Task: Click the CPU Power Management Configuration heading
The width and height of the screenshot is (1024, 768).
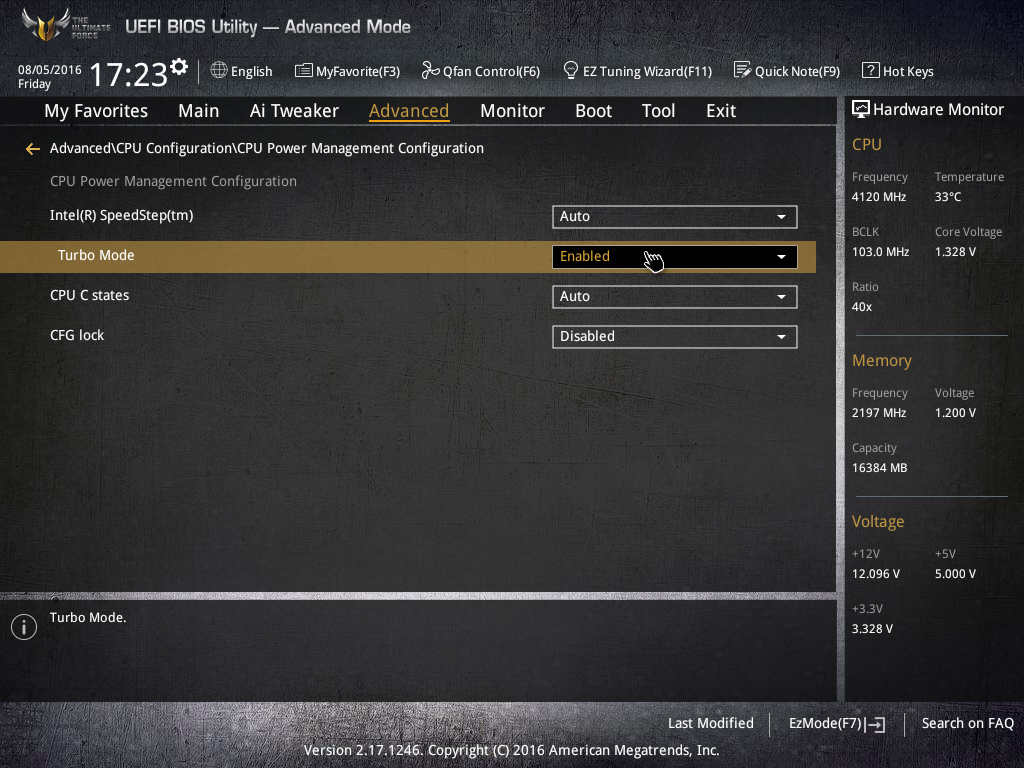Action: pos(173,182)
